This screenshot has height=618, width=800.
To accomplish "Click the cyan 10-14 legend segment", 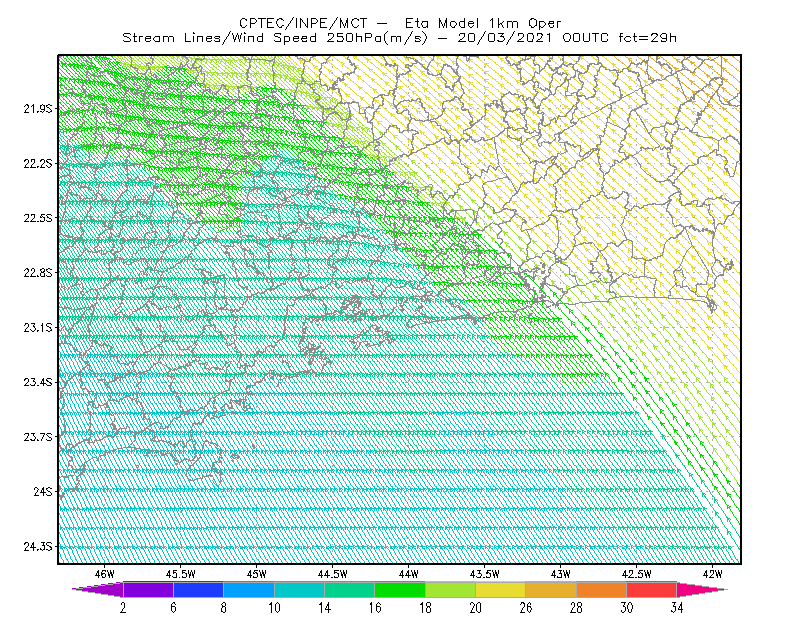I will pos(299,589).
